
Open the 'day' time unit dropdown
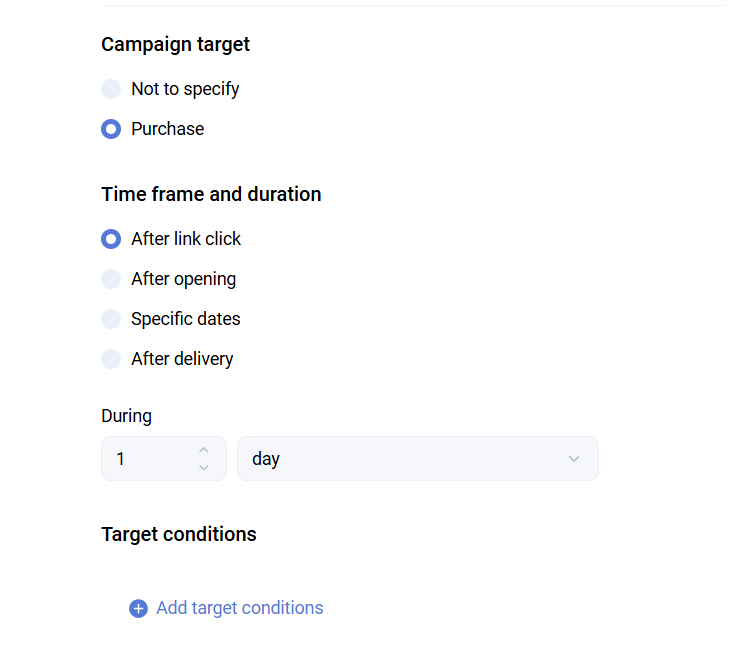[x=417, y=459]
